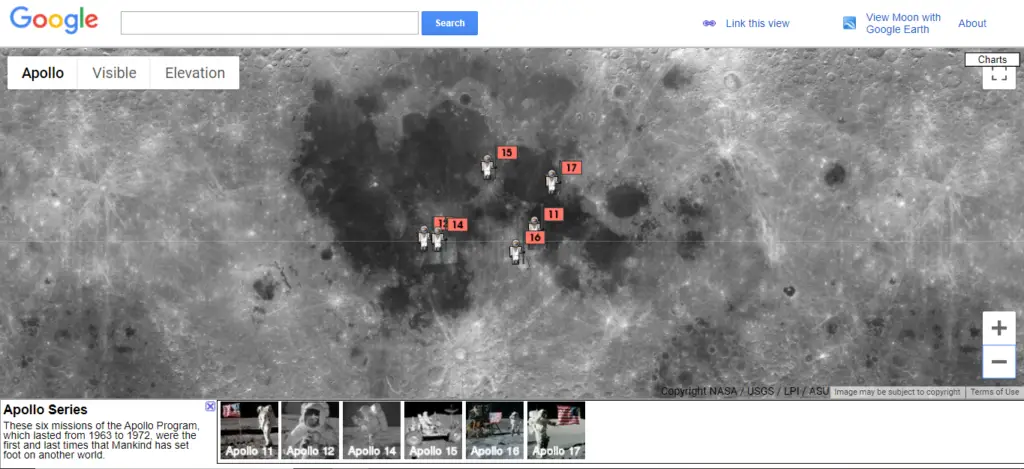Open the Apollo 12 thumbnail
This screenshot has width=1024, height=469.
pos(310,430)
